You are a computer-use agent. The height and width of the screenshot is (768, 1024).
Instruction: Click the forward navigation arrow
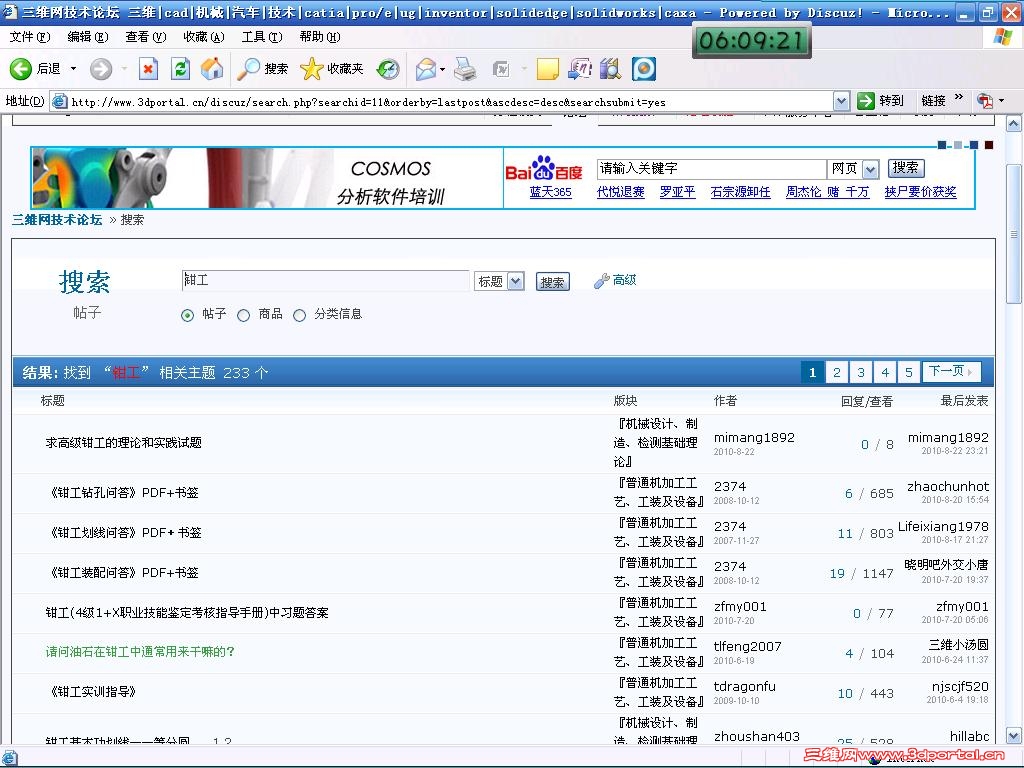(x=101, y=69)
